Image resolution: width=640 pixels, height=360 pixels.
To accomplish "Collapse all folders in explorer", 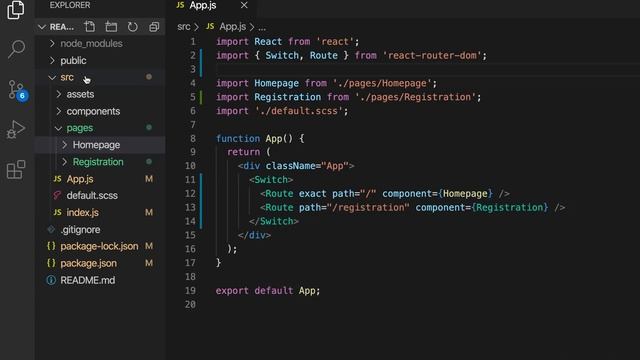I will click(x=154, y=27).
